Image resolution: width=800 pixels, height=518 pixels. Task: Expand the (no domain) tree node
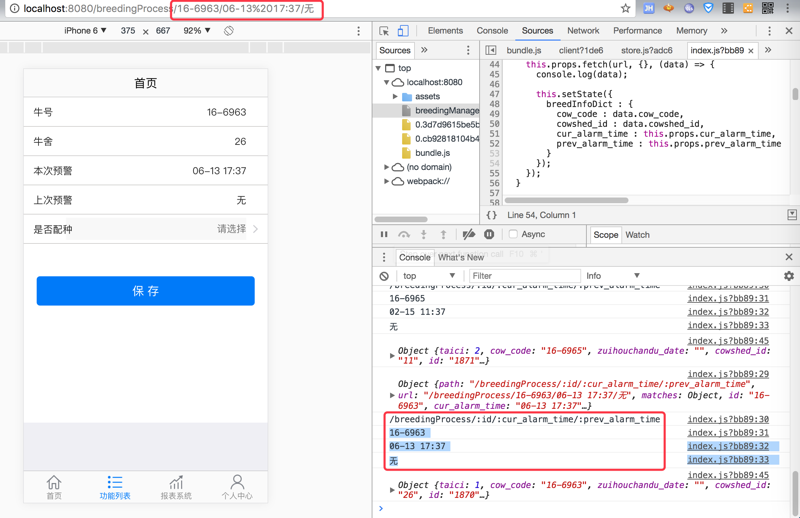pos(386,167)
